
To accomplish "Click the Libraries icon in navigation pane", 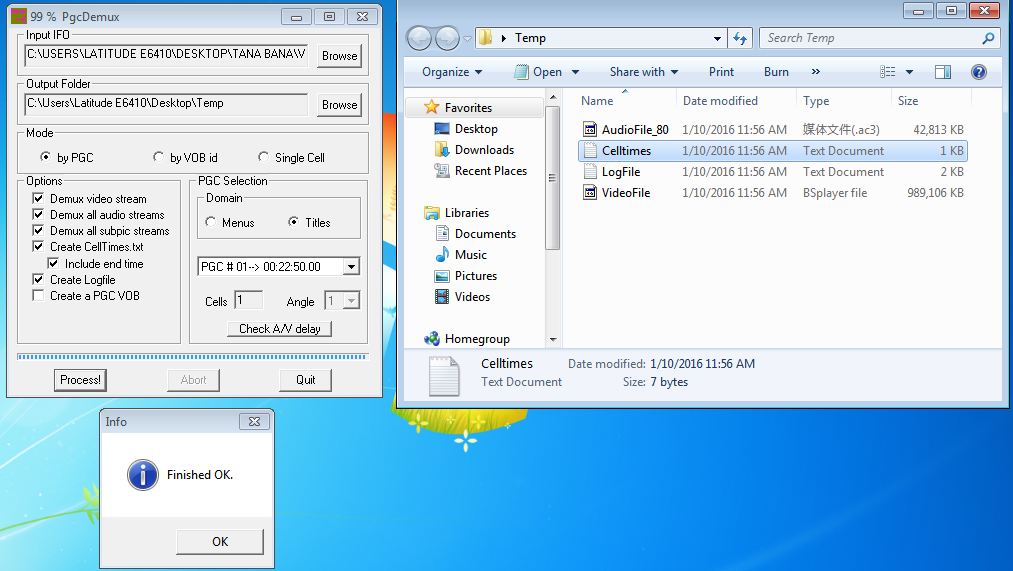I will [x=432, y=213].
